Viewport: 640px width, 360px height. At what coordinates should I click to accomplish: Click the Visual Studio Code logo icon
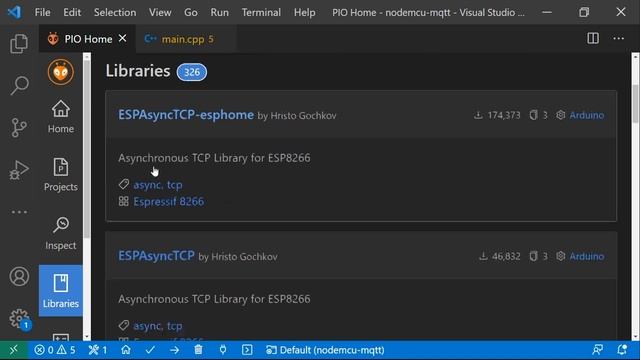pyautogui.click(x=14, y=12)
